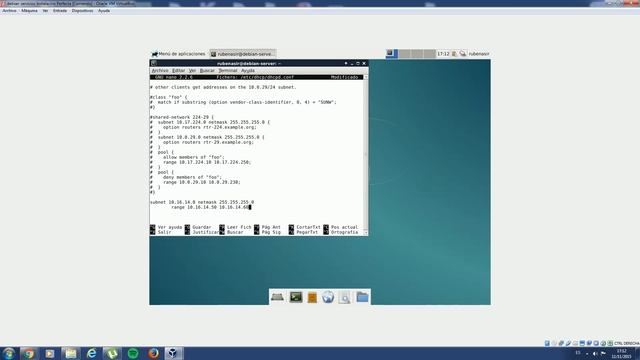This screenshot has height=360, width=640.
Task: Open Firefox from Windows taskbar
Action: [x=153, y=353]
